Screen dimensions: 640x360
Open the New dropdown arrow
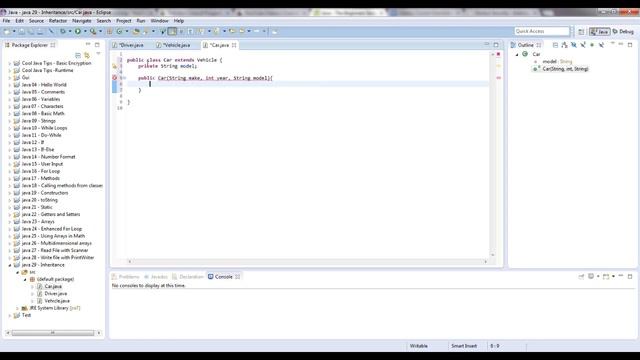14,31
